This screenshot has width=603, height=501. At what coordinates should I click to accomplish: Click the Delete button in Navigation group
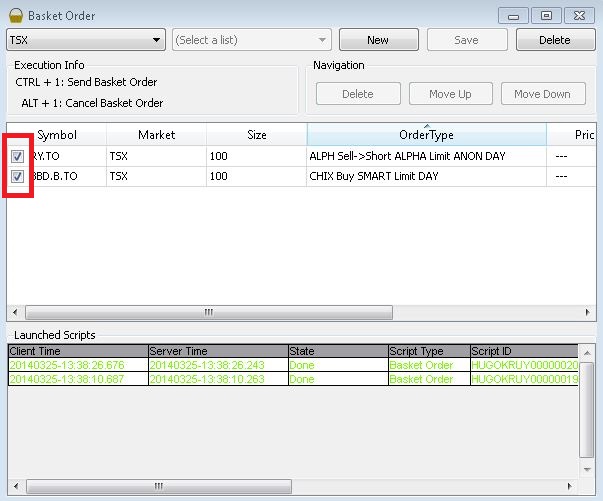[357, 94]
